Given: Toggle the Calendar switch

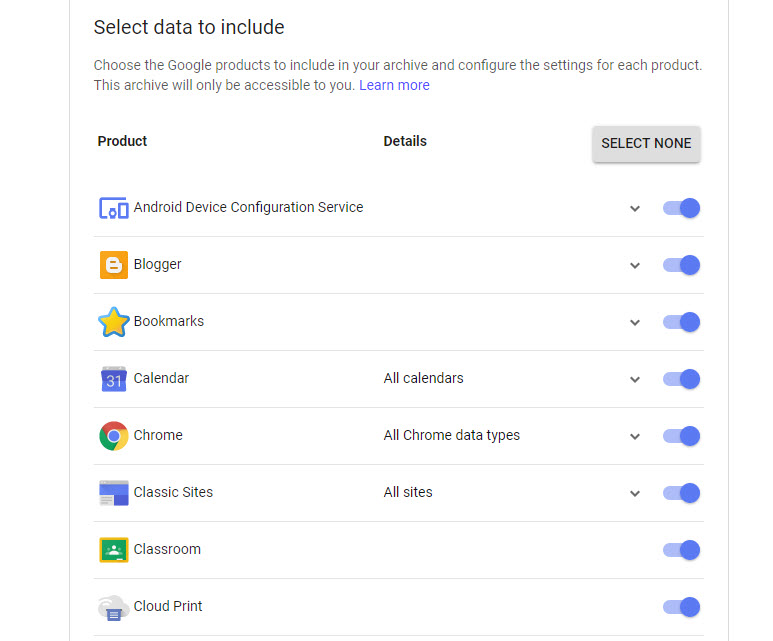Looking at the screenshot, I should (x=681, y=379).
